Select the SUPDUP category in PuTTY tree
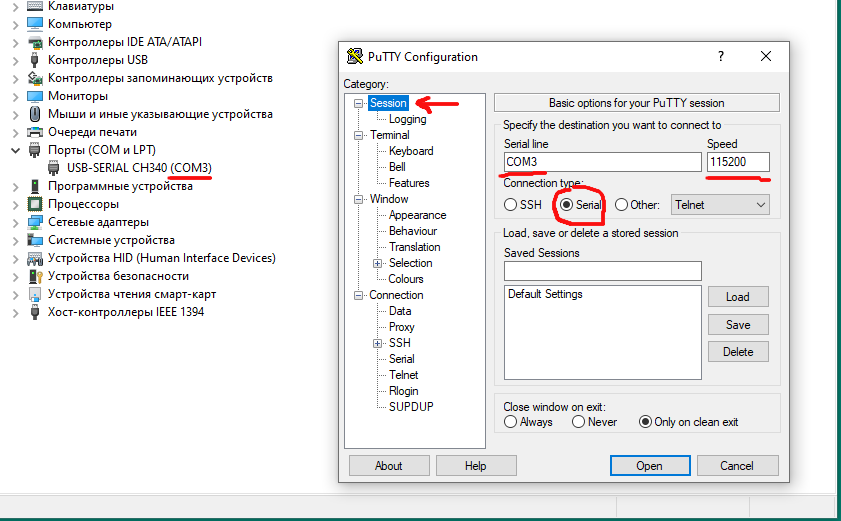Screen dimensions: 841x521 (x=411, y=407)
